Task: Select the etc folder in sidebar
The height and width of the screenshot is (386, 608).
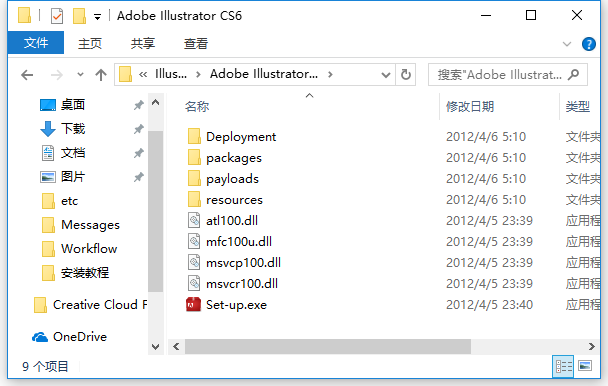Action: click(x=60, y=201)
